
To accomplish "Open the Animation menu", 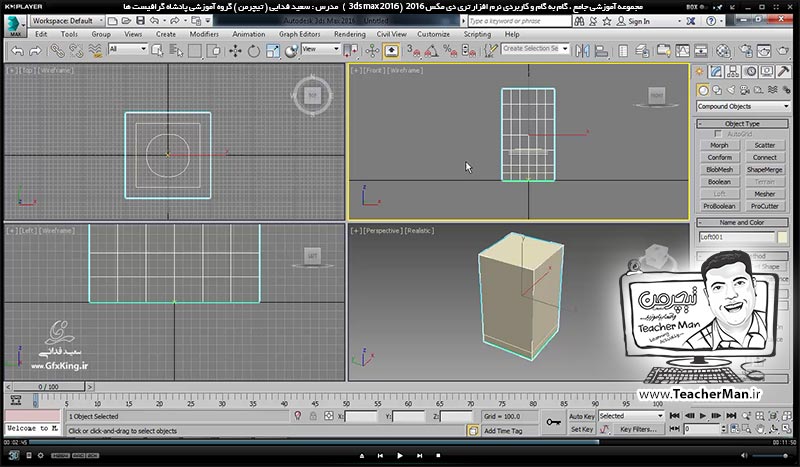I will (248, 34).
